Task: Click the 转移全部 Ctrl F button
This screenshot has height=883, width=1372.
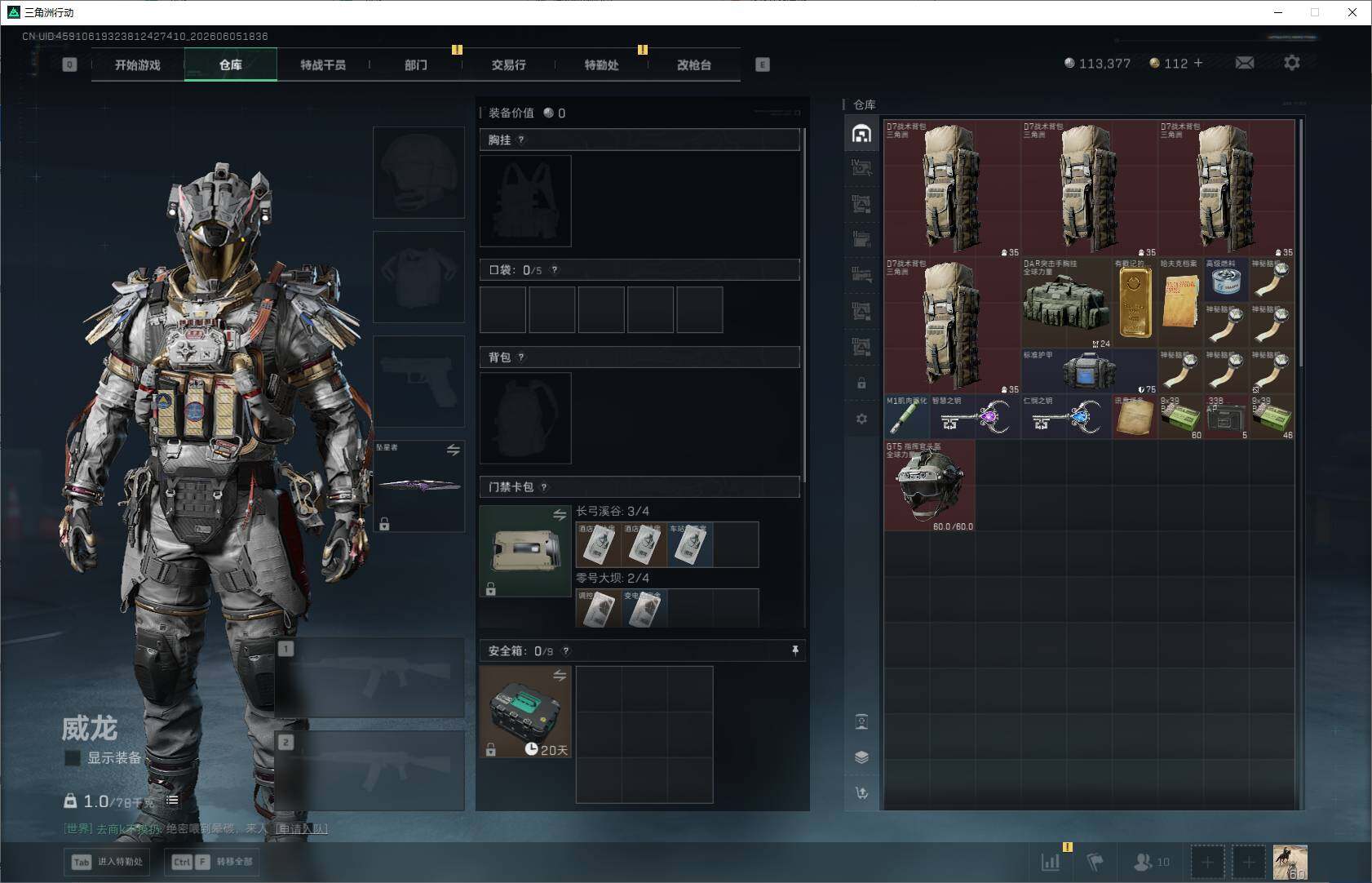Action: point(213,862)
